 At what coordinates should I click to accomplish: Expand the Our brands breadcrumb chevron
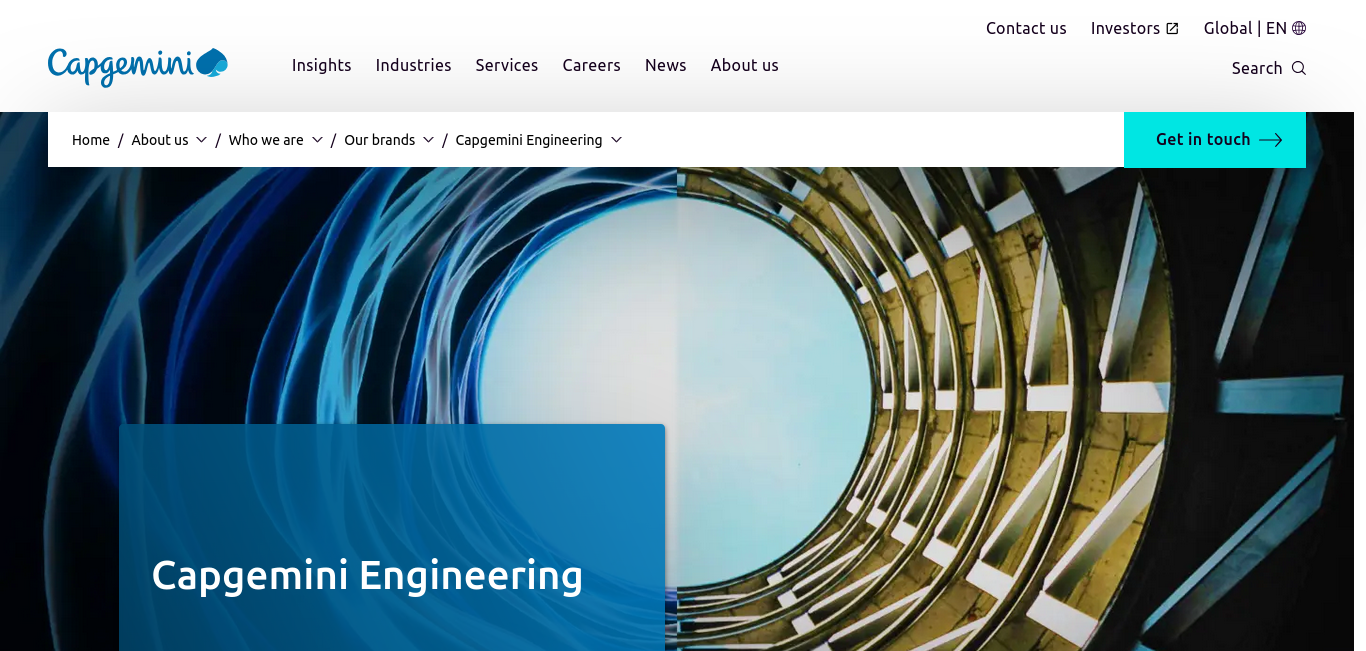[x=428, y=140]
